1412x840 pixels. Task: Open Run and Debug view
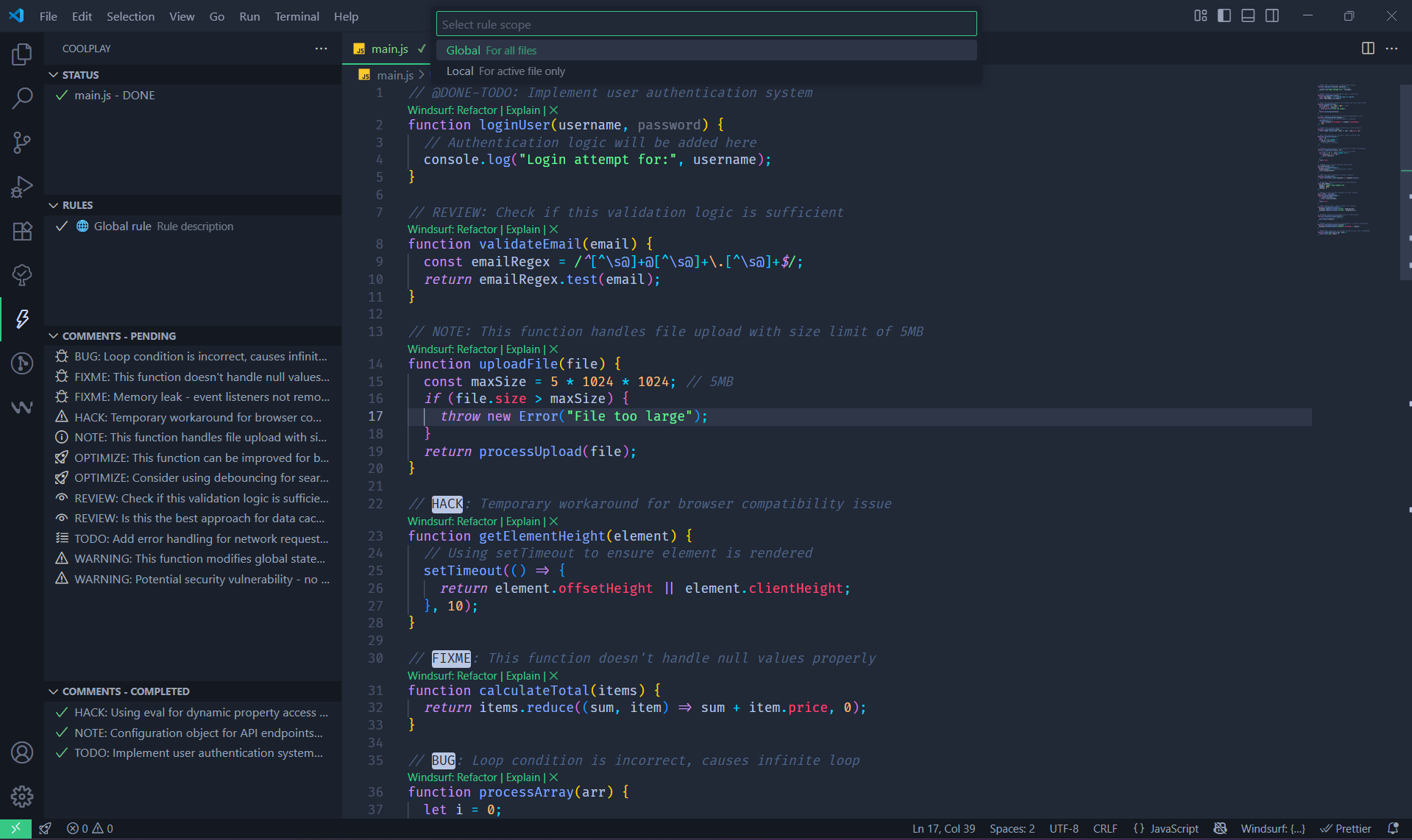pos(22,187)
